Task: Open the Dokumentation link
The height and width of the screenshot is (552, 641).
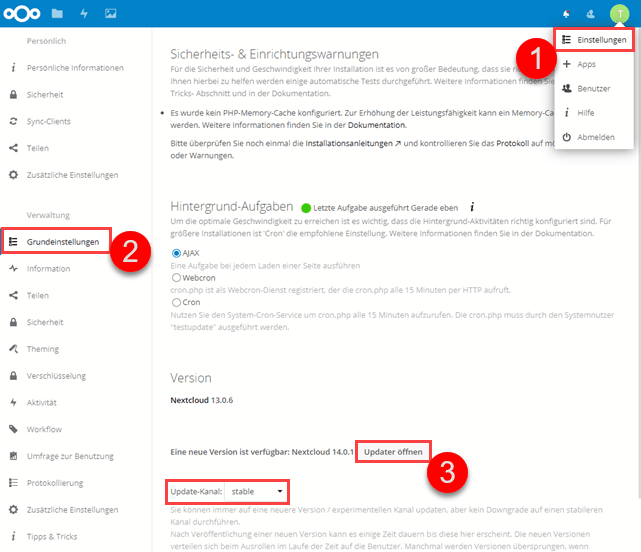Action: point(376,125)
